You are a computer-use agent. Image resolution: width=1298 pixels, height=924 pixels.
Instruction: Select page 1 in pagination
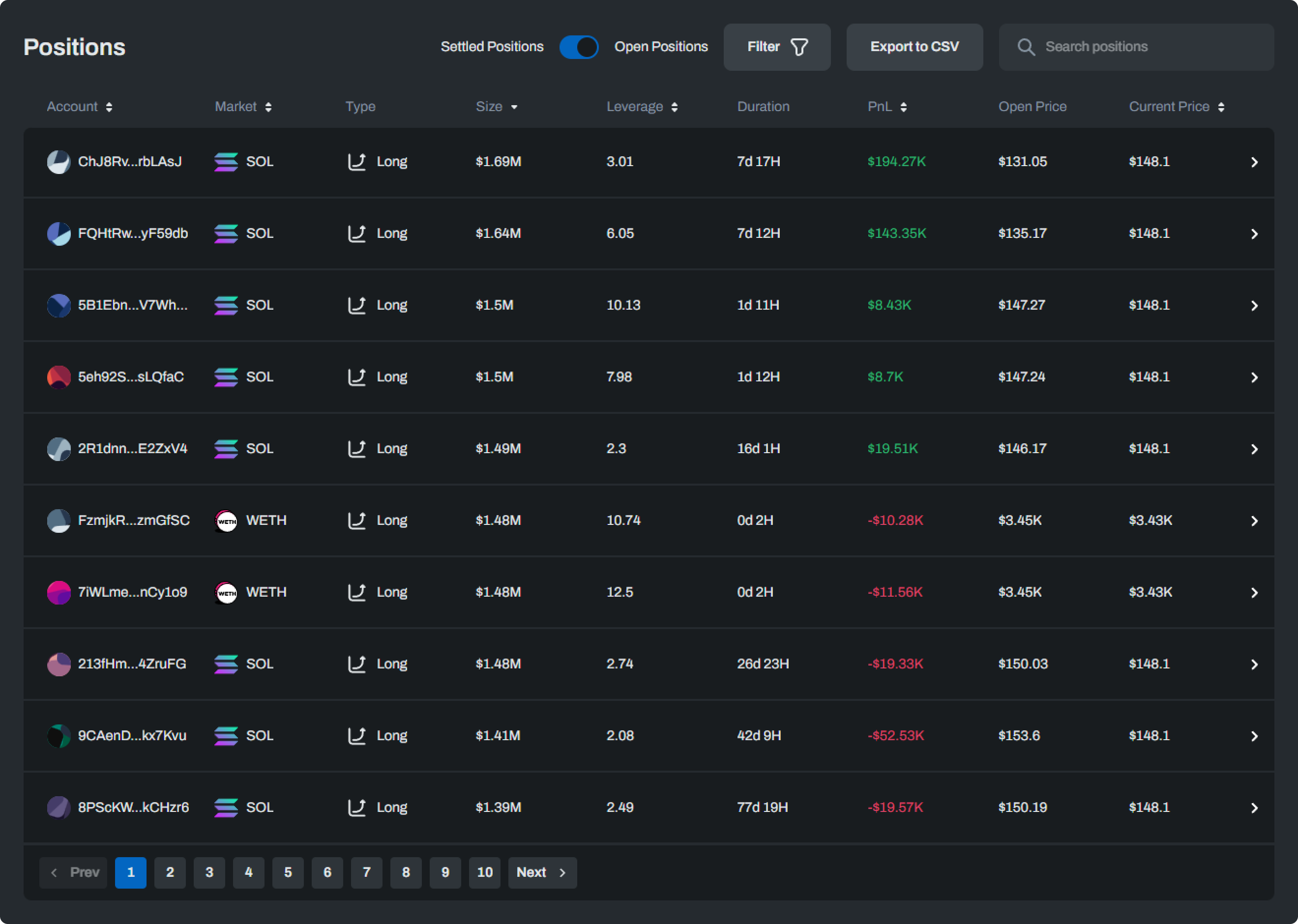coord(131,872)
